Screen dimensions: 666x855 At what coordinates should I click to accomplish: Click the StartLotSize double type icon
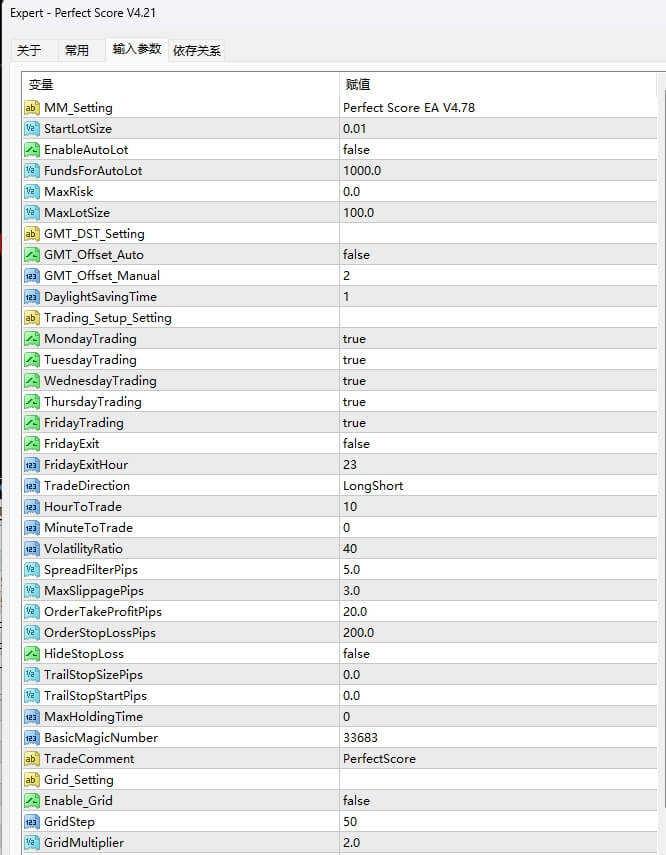point(32,129)
